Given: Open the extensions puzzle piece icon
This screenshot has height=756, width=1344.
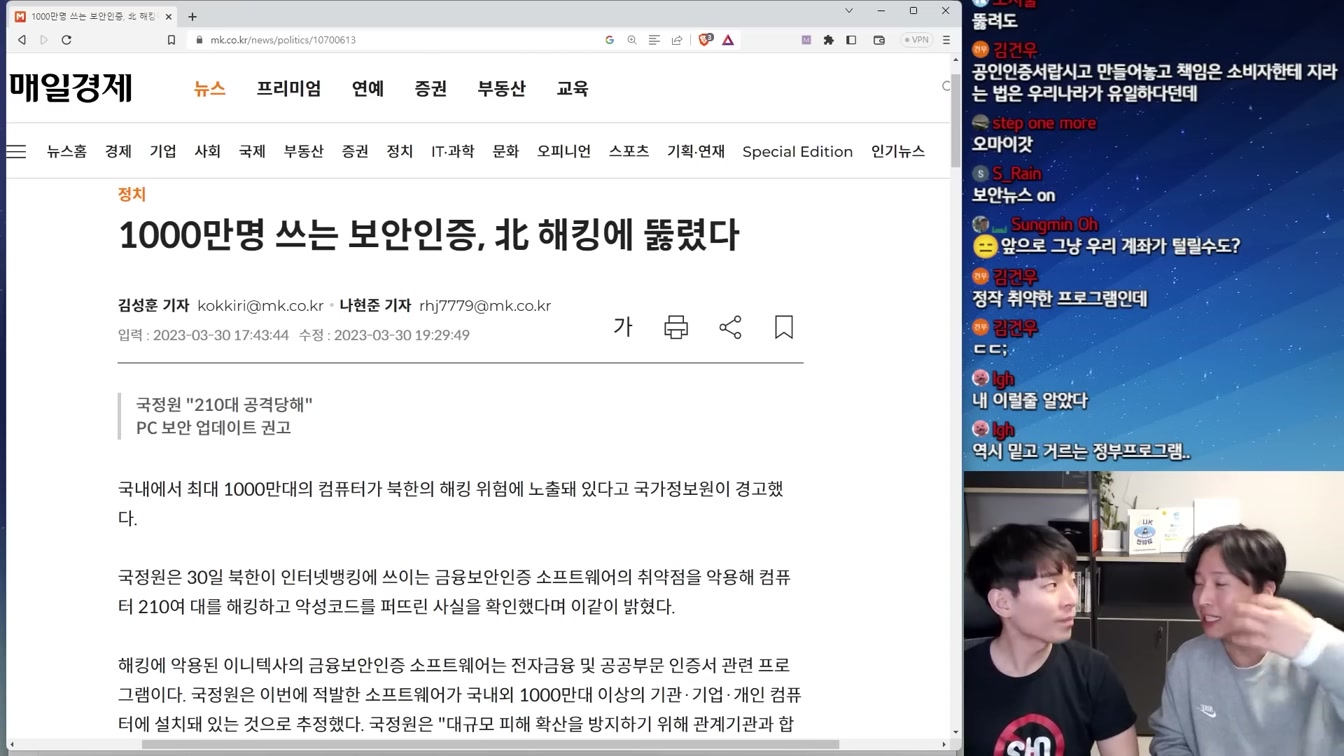Looking at the screenshot, I should click(828, 40).
